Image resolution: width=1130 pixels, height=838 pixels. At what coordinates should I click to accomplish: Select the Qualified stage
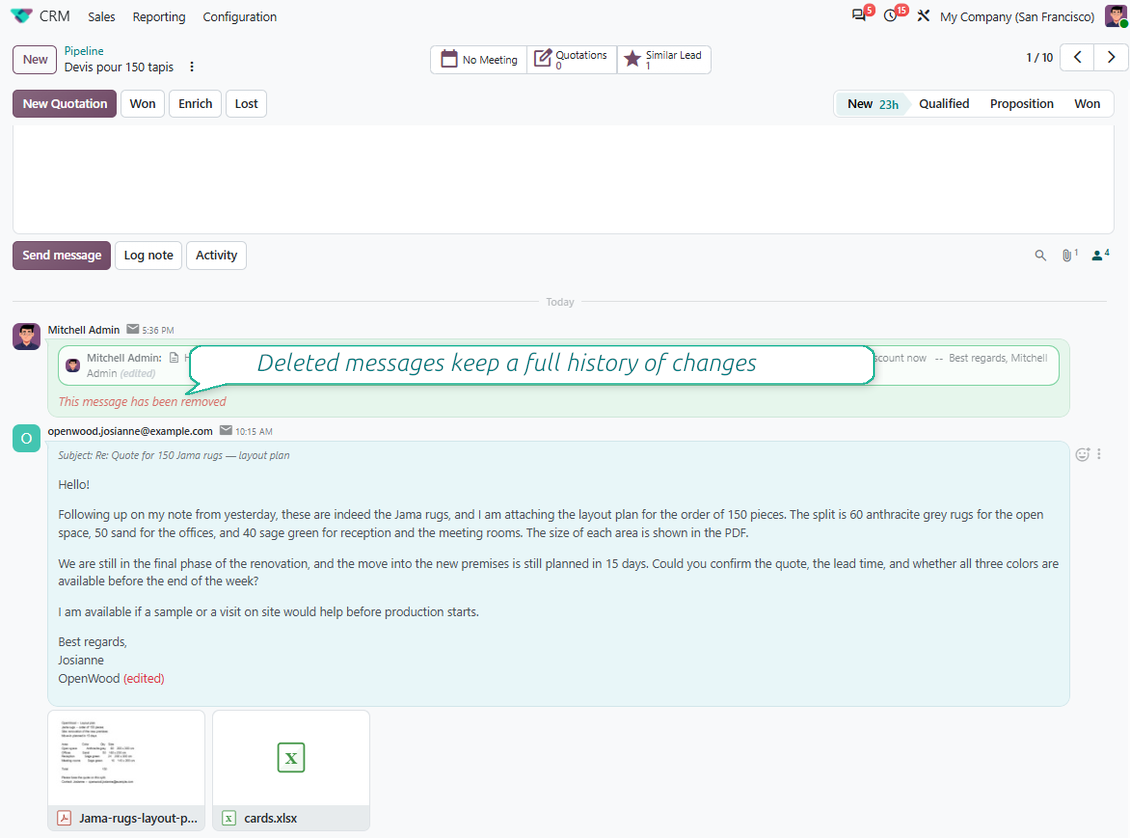click(x=943, y=104)
